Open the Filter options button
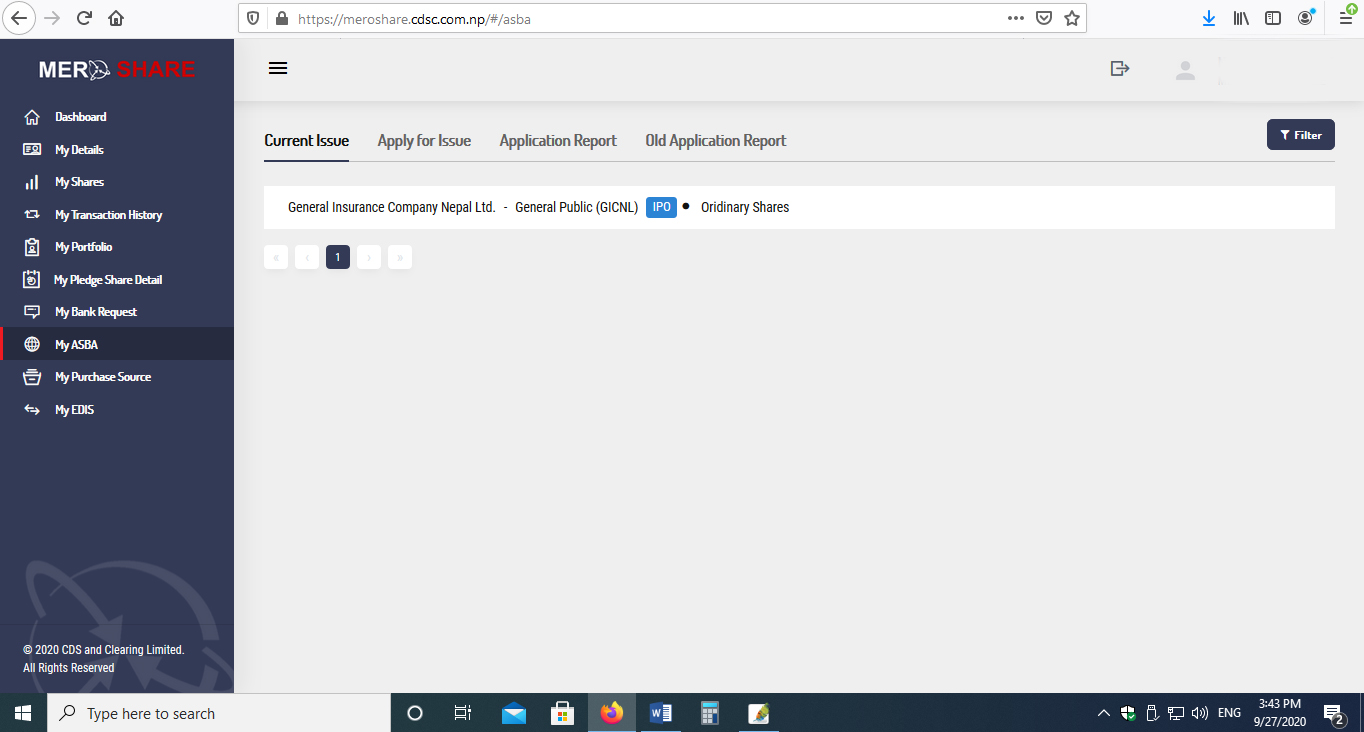The width and height of the screenshot is (1364, 732). pos(1300,135)
